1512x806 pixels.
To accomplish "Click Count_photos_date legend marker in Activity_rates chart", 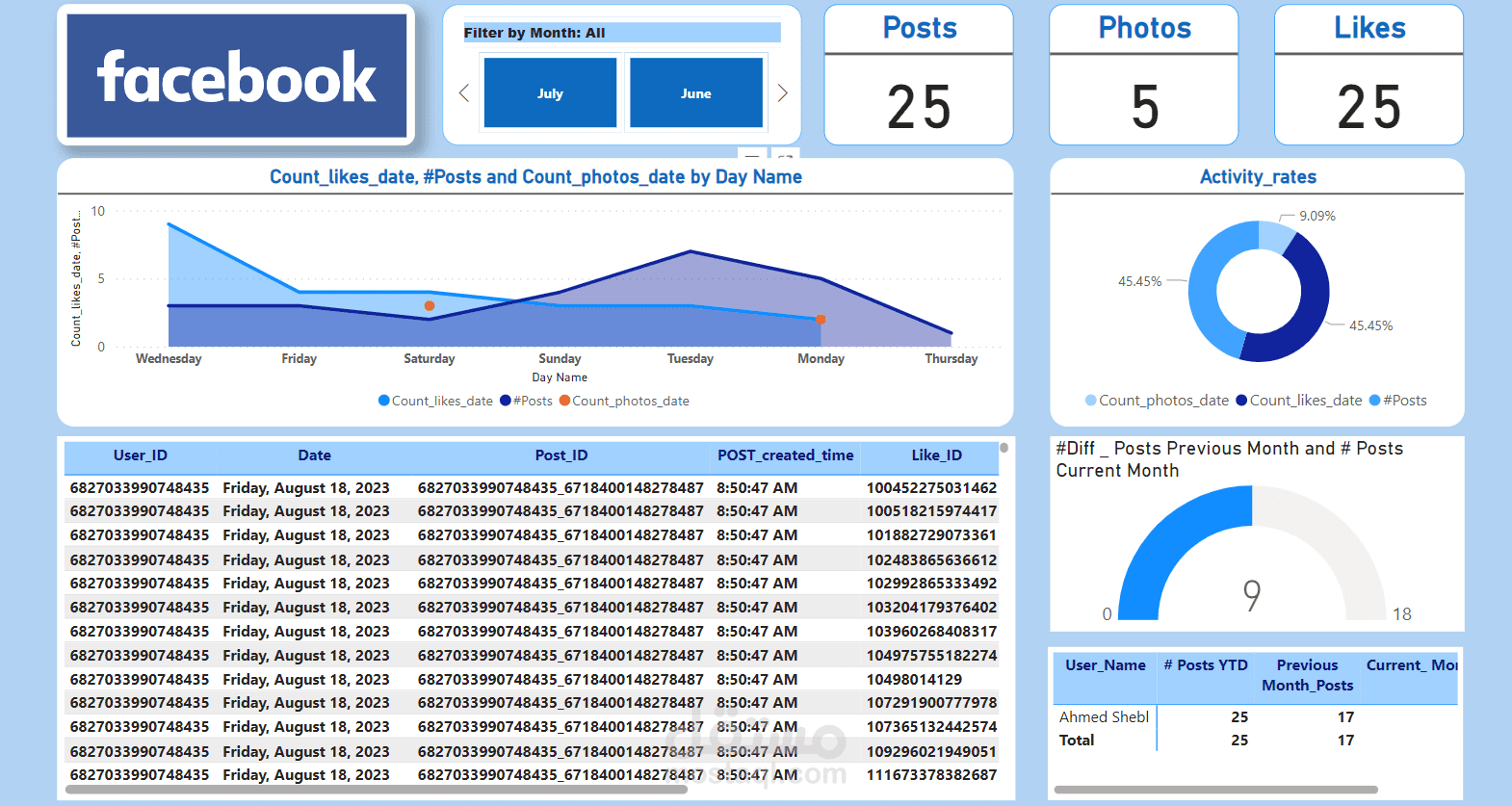I will pyautogui.click(x=1090, y=401).
